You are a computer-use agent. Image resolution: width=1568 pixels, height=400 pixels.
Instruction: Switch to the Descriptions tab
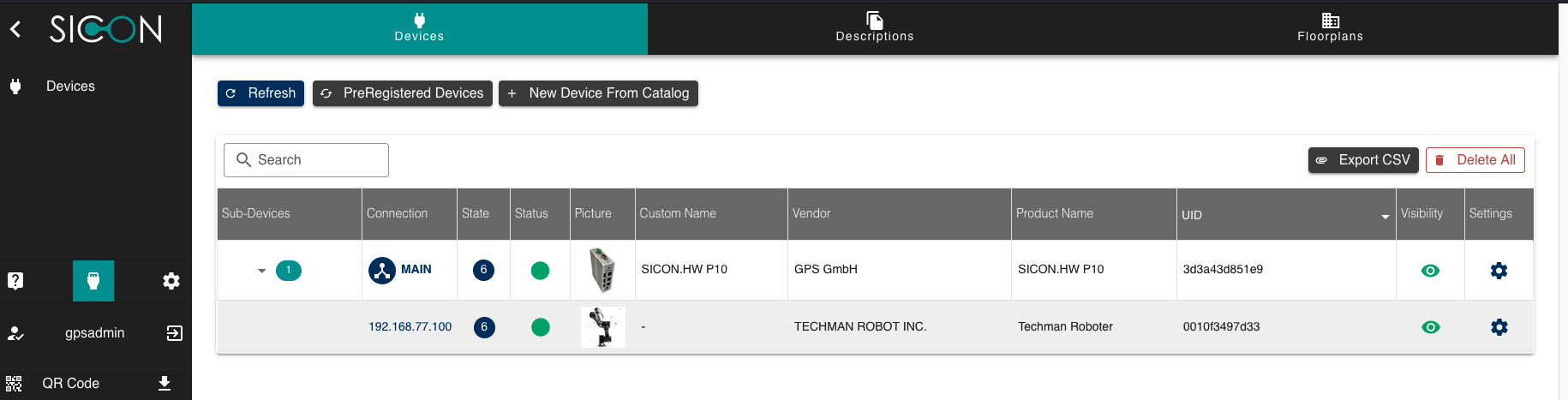(x=875, y=28)
